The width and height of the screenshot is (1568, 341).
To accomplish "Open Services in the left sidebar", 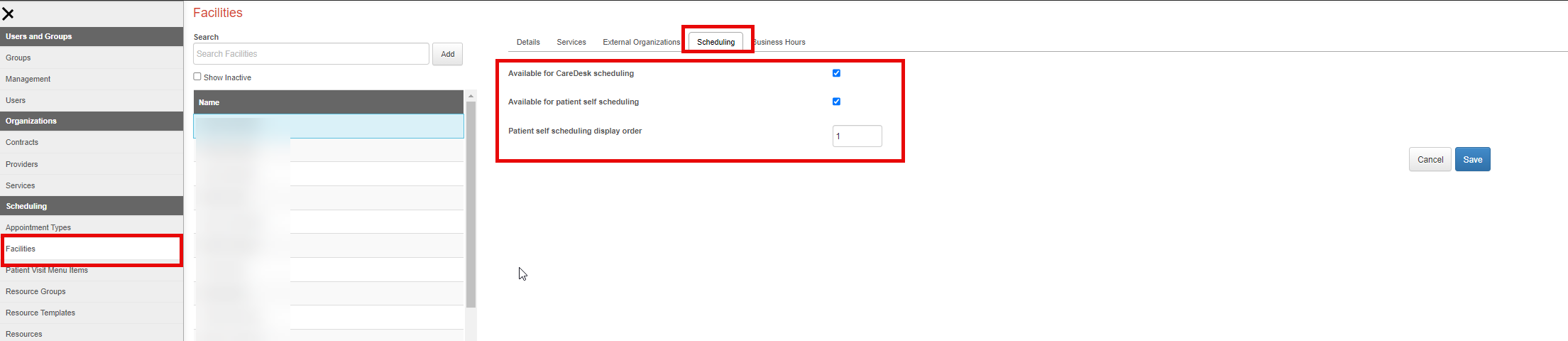I will tap(92, 185).
